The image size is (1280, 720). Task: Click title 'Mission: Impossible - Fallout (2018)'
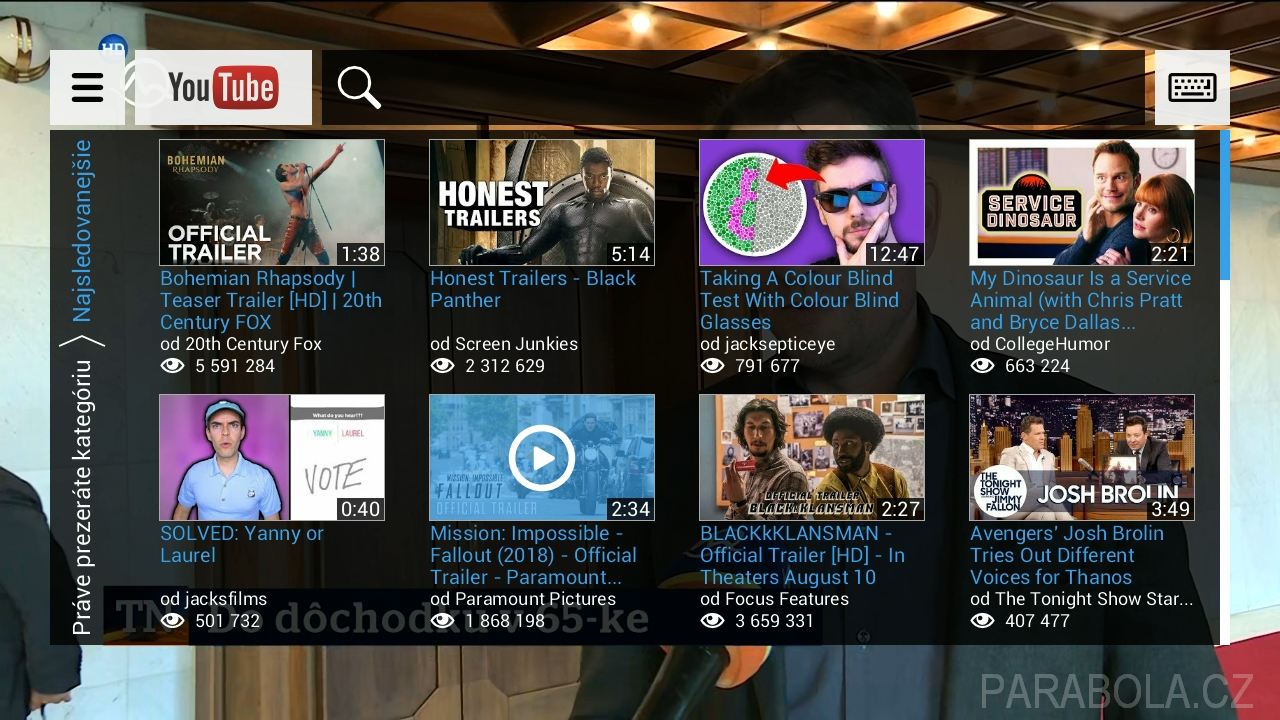[x=533, y=555]
